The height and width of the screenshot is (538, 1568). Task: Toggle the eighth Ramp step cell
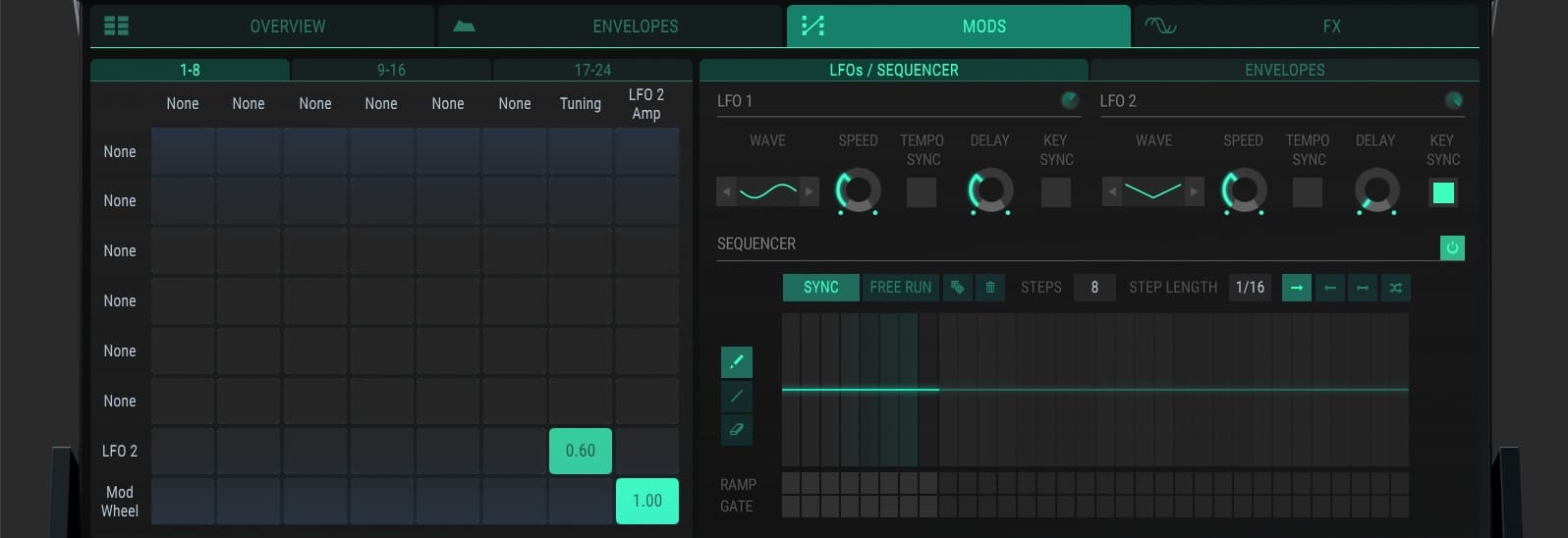tap(928, 483)
